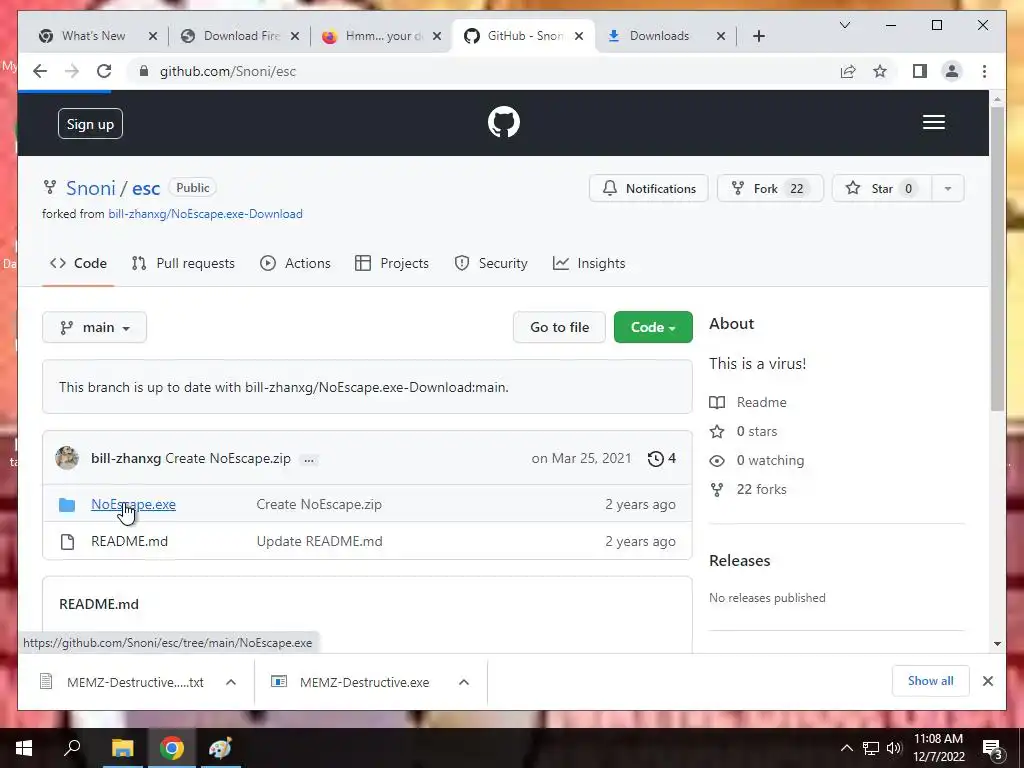This screenshot has width=1024, height=768.
Task: Close the download shelf bar
Action: 987,681
